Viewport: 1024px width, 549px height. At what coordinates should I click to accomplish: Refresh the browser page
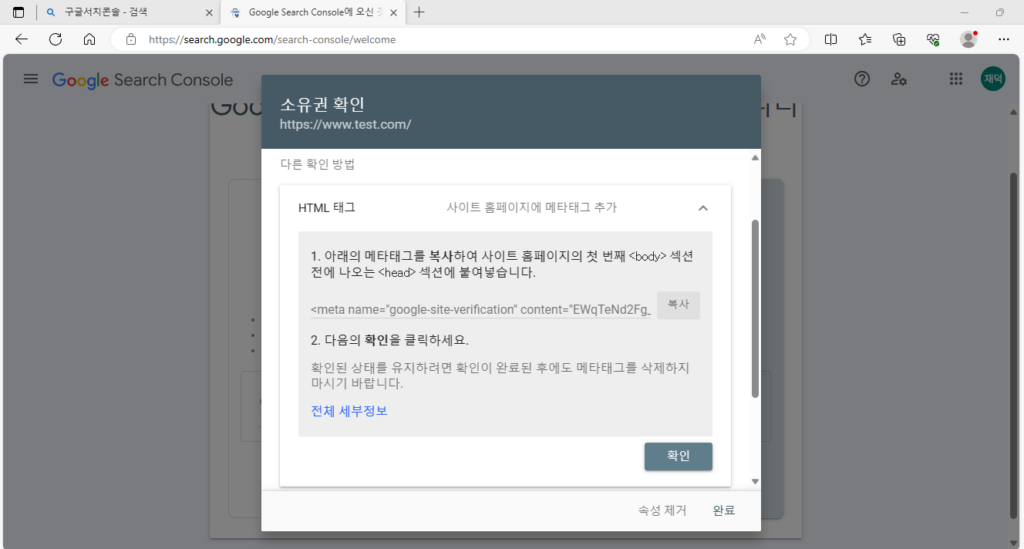click(56, 39)
